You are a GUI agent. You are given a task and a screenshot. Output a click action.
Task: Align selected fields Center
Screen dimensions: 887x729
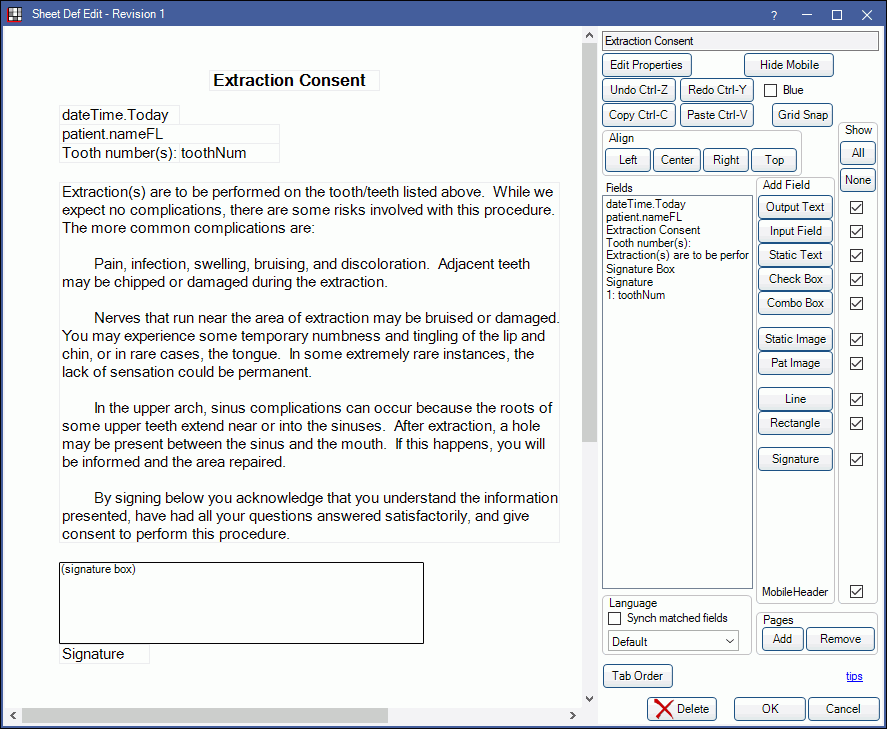tap(677, 160)
